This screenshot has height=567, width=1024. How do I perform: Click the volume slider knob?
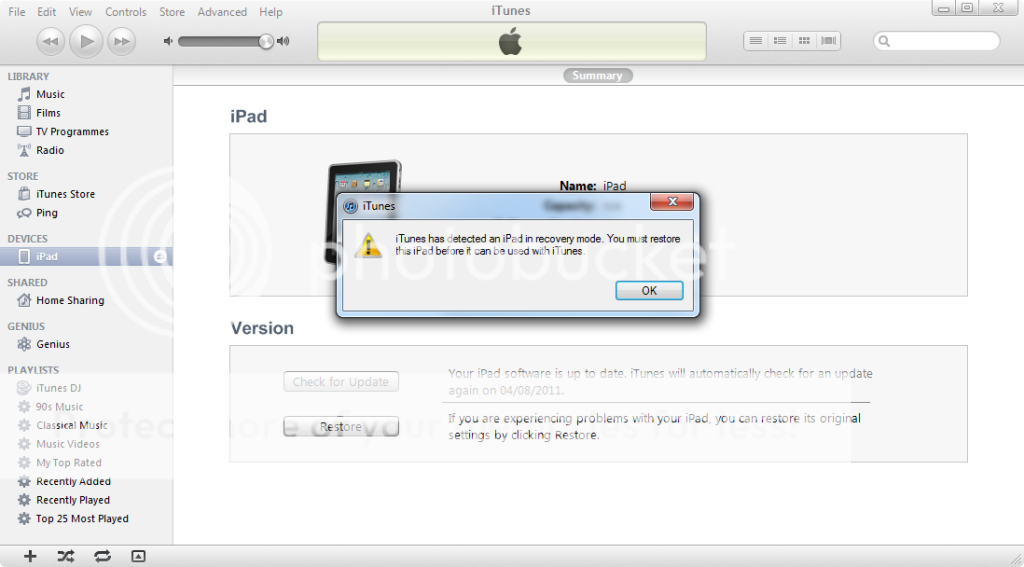[x=266, y=41]
